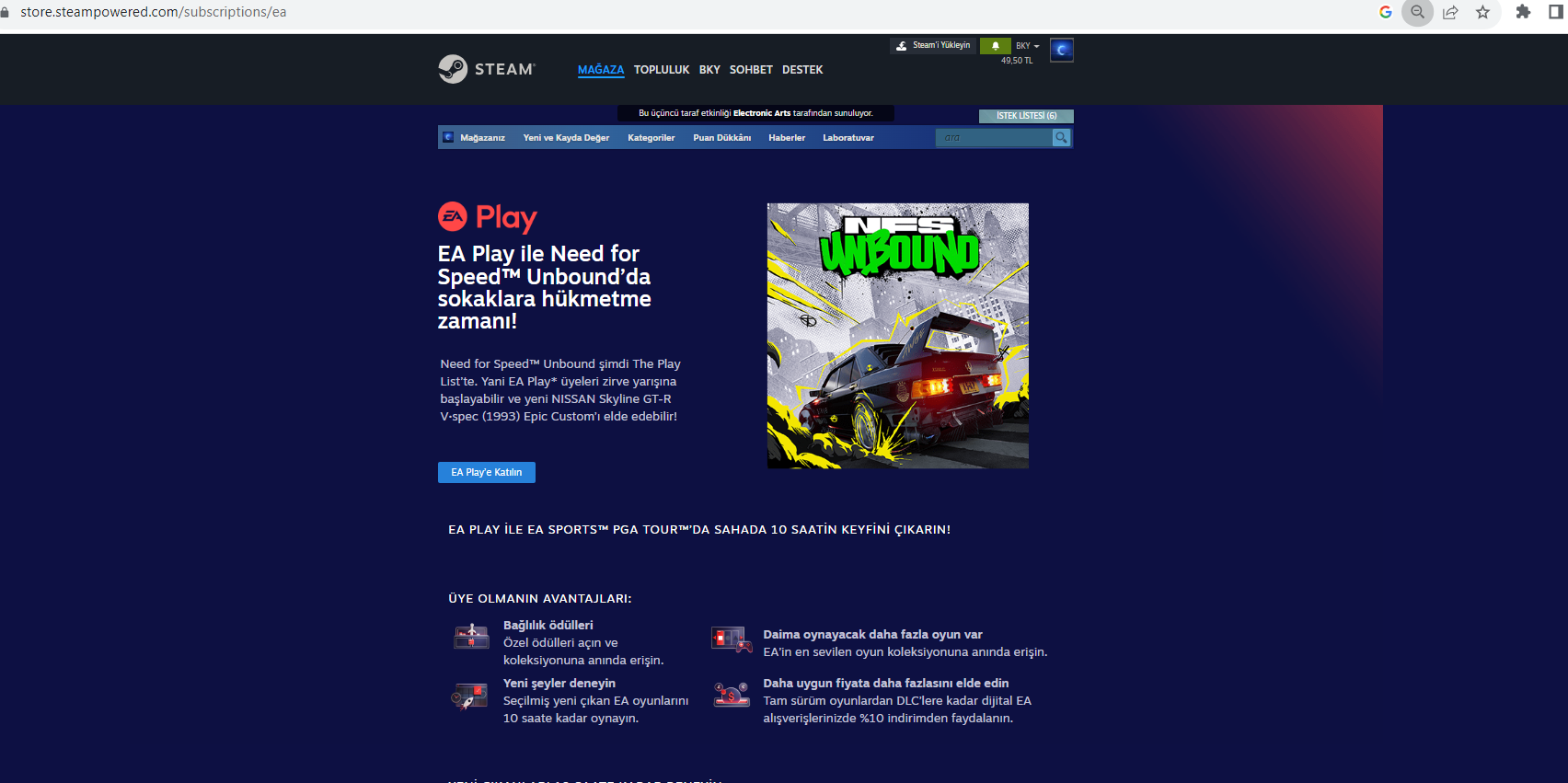Click the 49,50 TL wallet balance

1017,61
